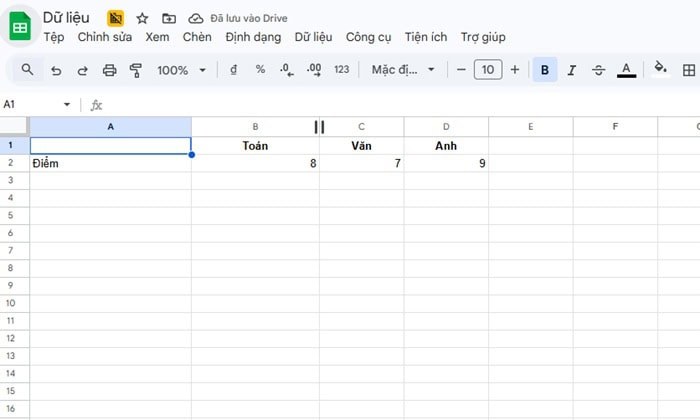
Task: Open the Định dạng menu
Action: [x=254, y=37]
